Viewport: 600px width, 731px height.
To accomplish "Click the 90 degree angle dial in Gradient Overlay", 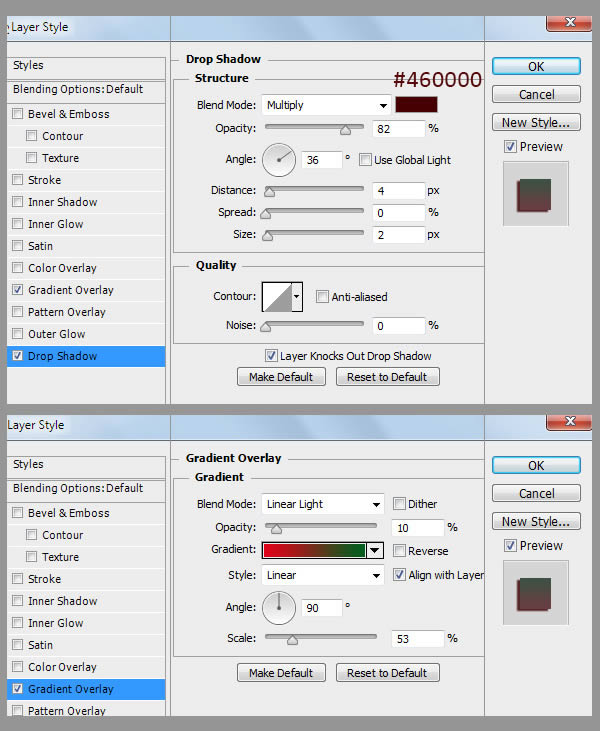I will (x=279, y=606).
